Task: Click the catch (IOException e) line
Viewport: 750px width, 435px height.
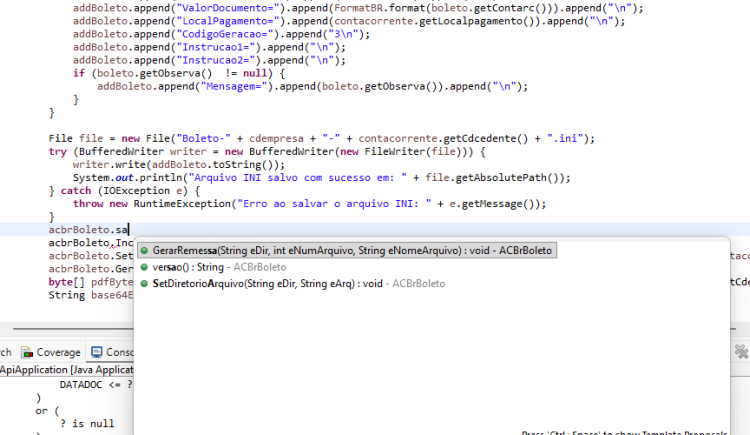Action: pos(124,190)
